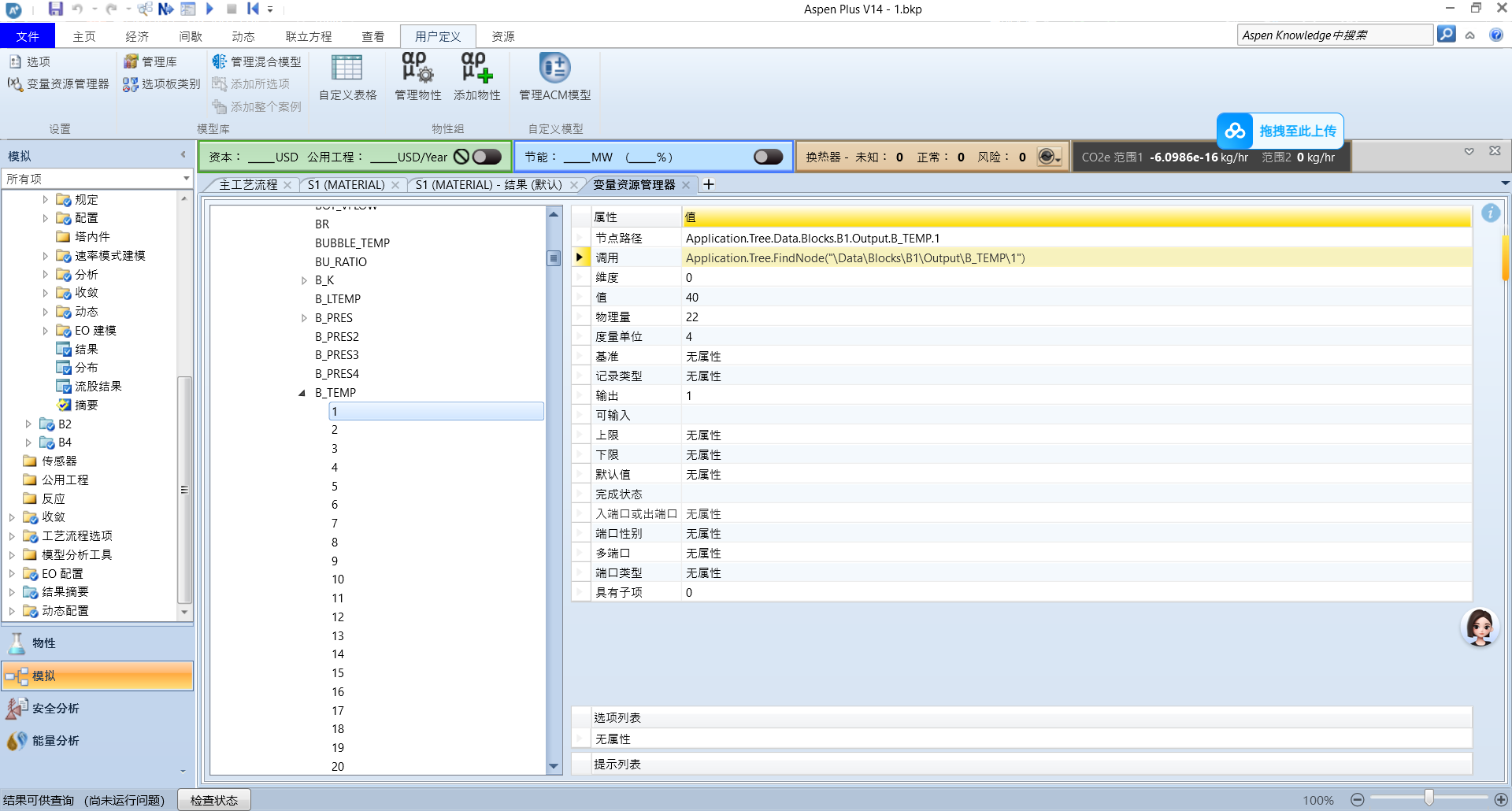Viewport: 1512px width, 811px height.
Task: Click the 检查状态 button
Action: (213, 800)
